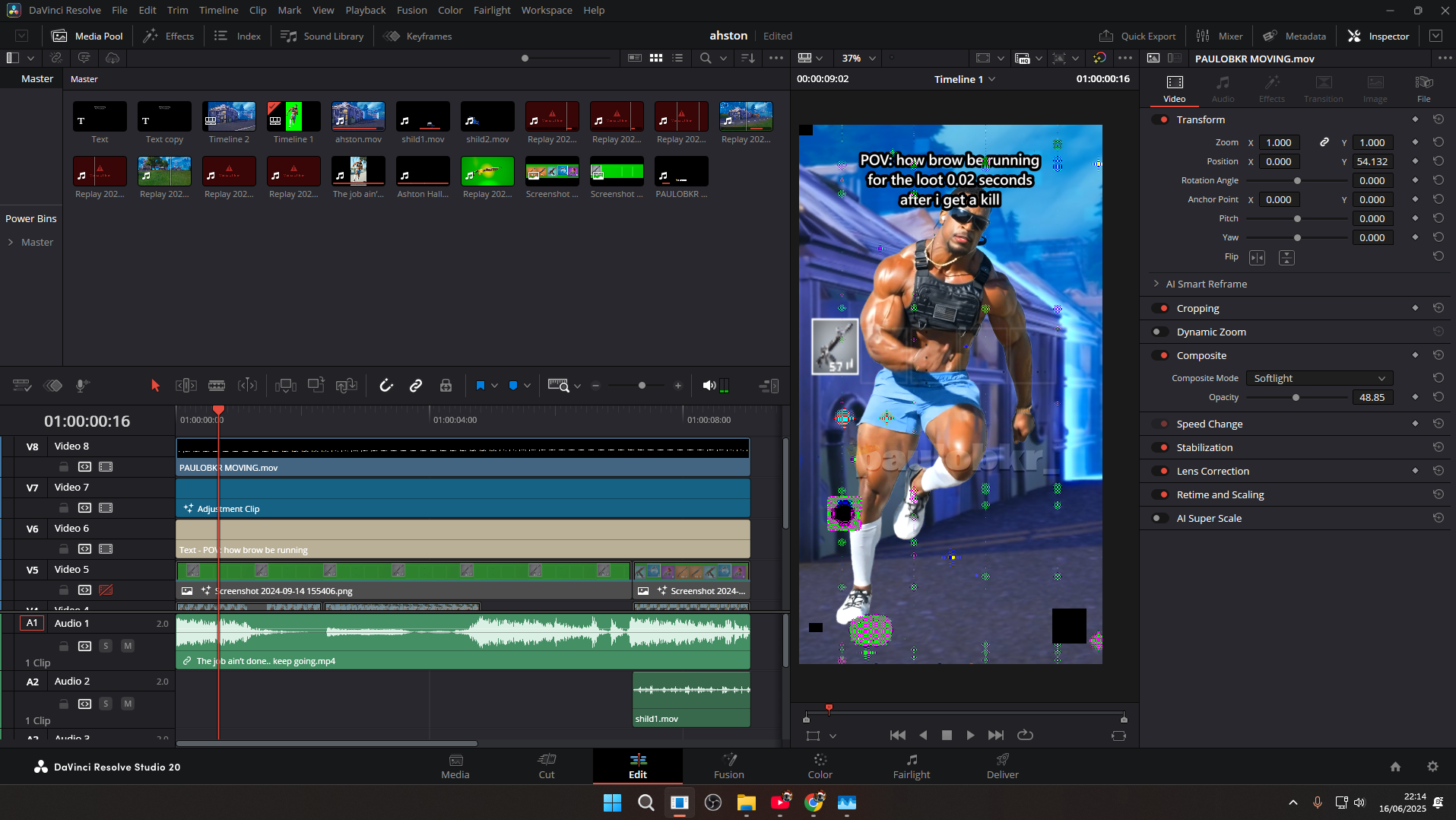Switch media pool to list view
This screenshot has height=820, width=1456.
pos(677,58)
